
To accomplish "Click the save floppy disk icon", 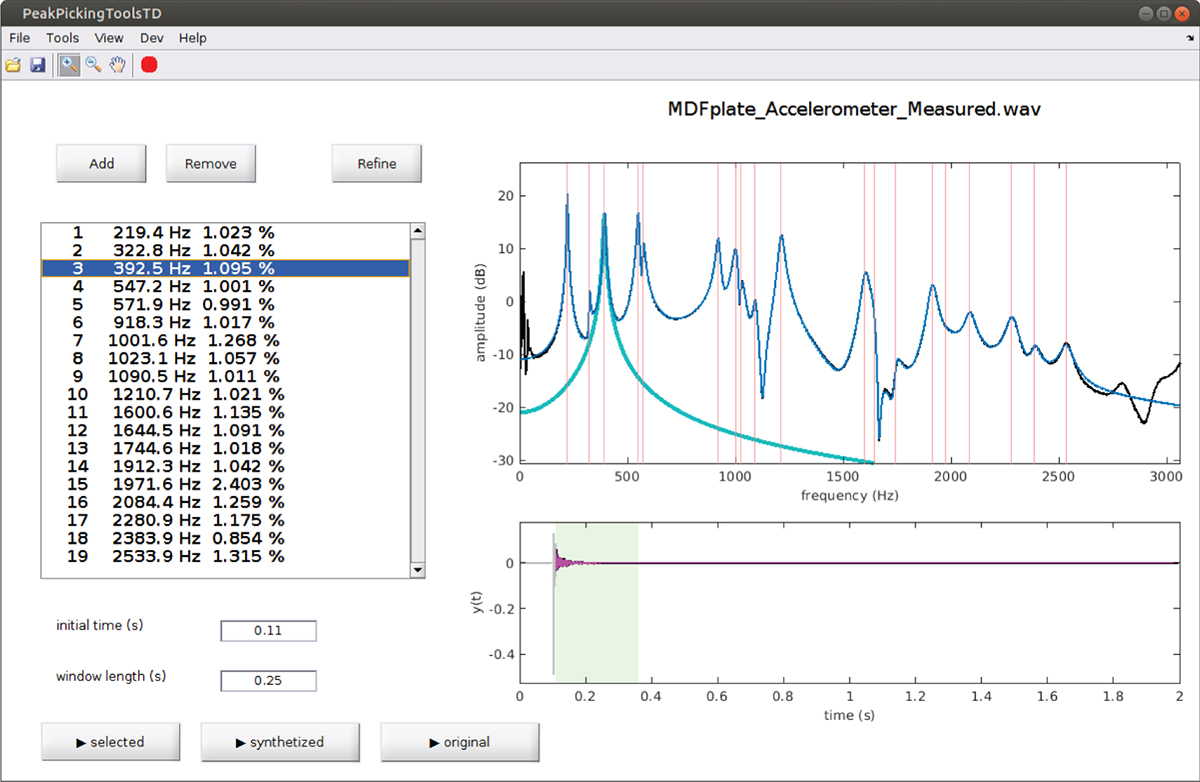I will [x=38, y=65].
